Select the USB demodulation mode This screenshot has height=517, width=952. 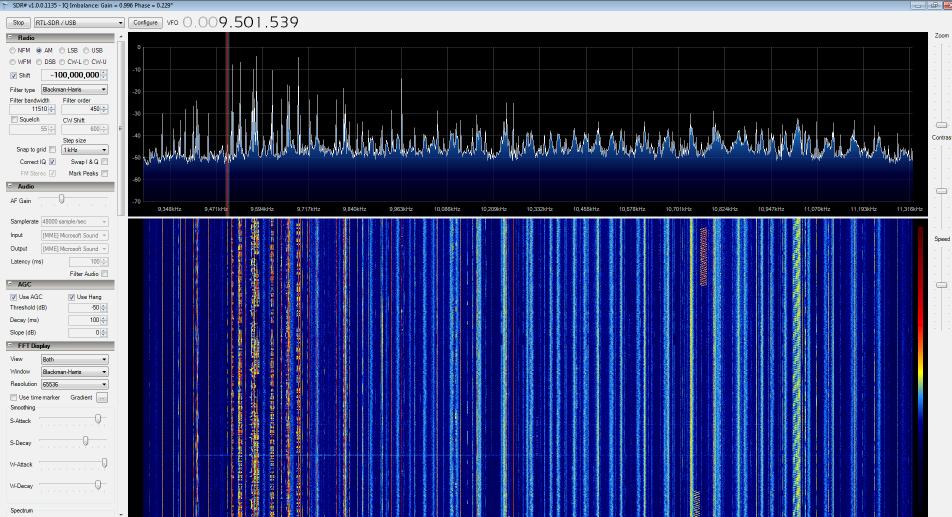pos(86,50)
